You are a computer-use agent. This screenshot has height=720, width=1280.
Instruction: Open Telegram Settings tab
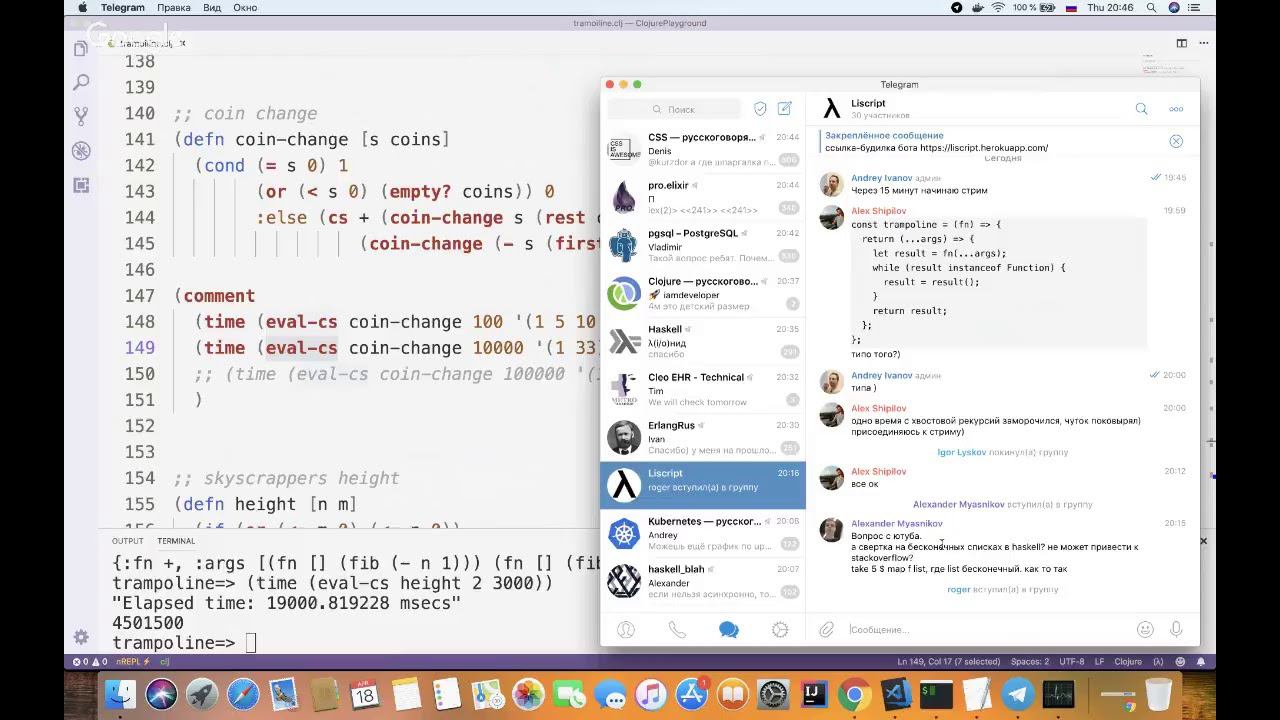pos(780,629)
